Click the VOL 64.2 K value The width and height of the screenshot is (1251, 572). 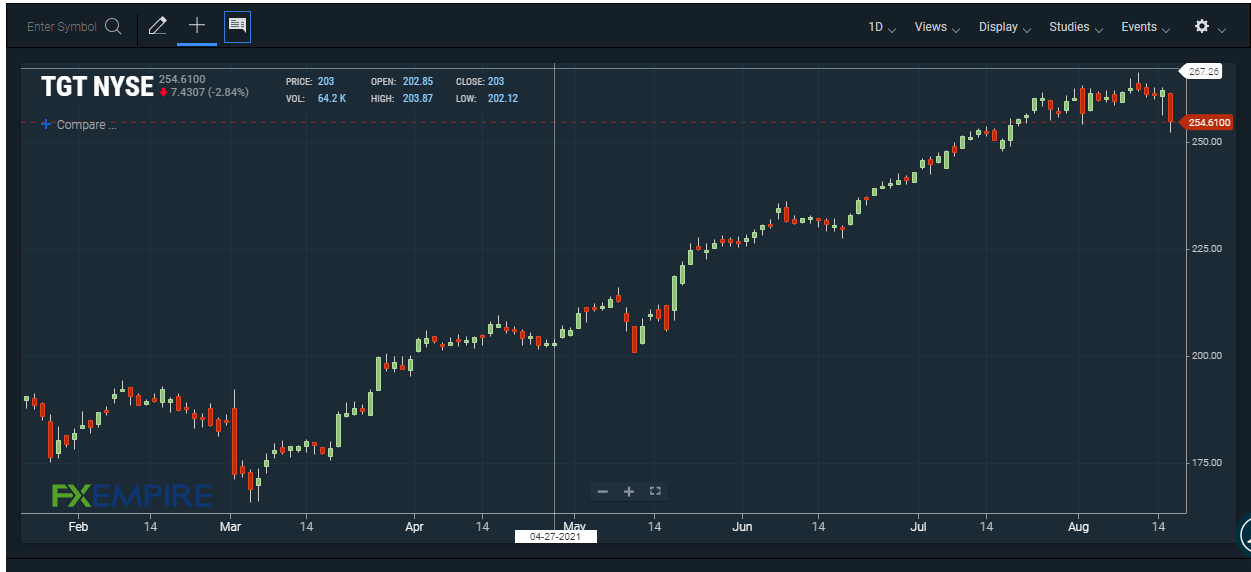[332, 98]
